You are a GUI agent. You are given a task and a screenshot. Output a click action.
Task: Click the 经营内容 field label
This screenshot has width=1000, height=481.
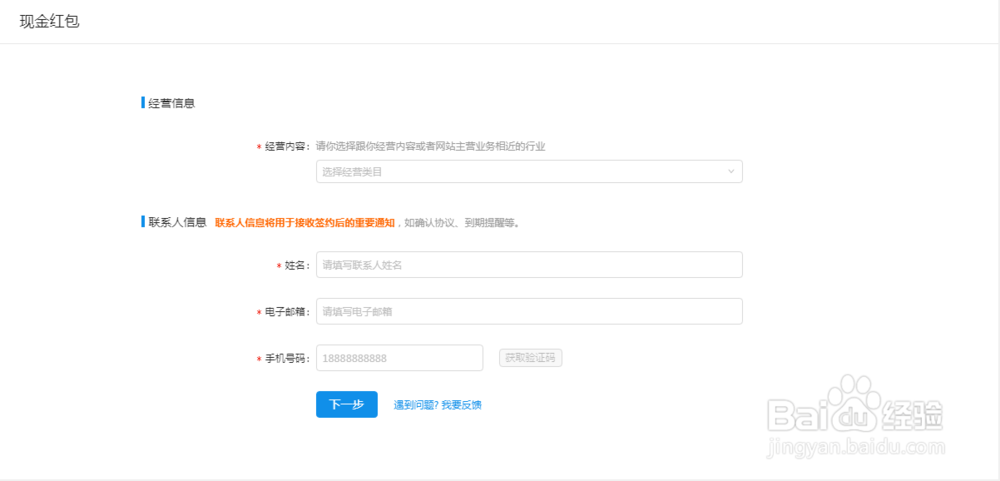(x=287, y=147)
